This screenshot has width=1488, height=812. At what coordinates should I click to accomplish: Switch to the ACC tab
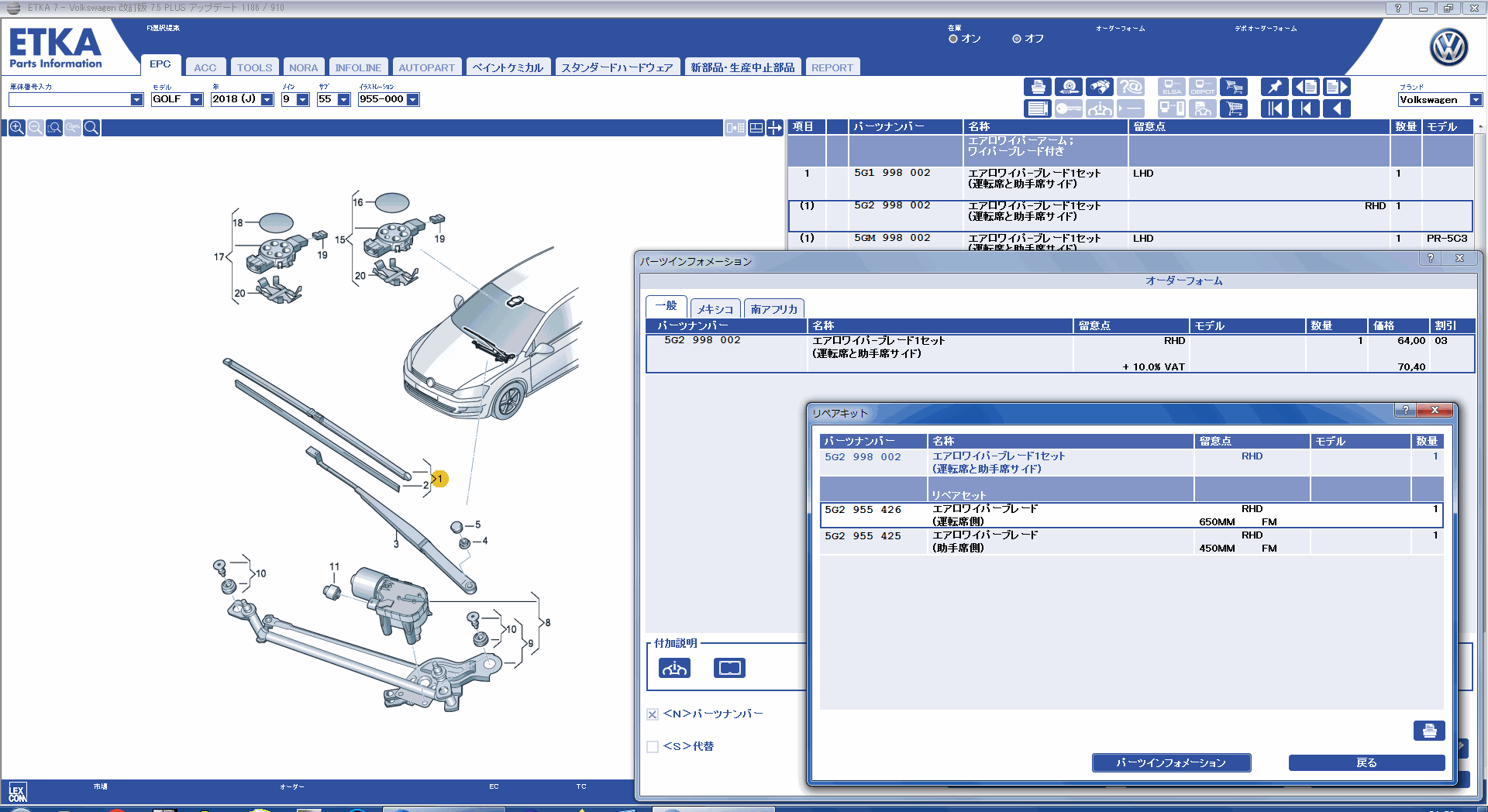tap(205, 67)
